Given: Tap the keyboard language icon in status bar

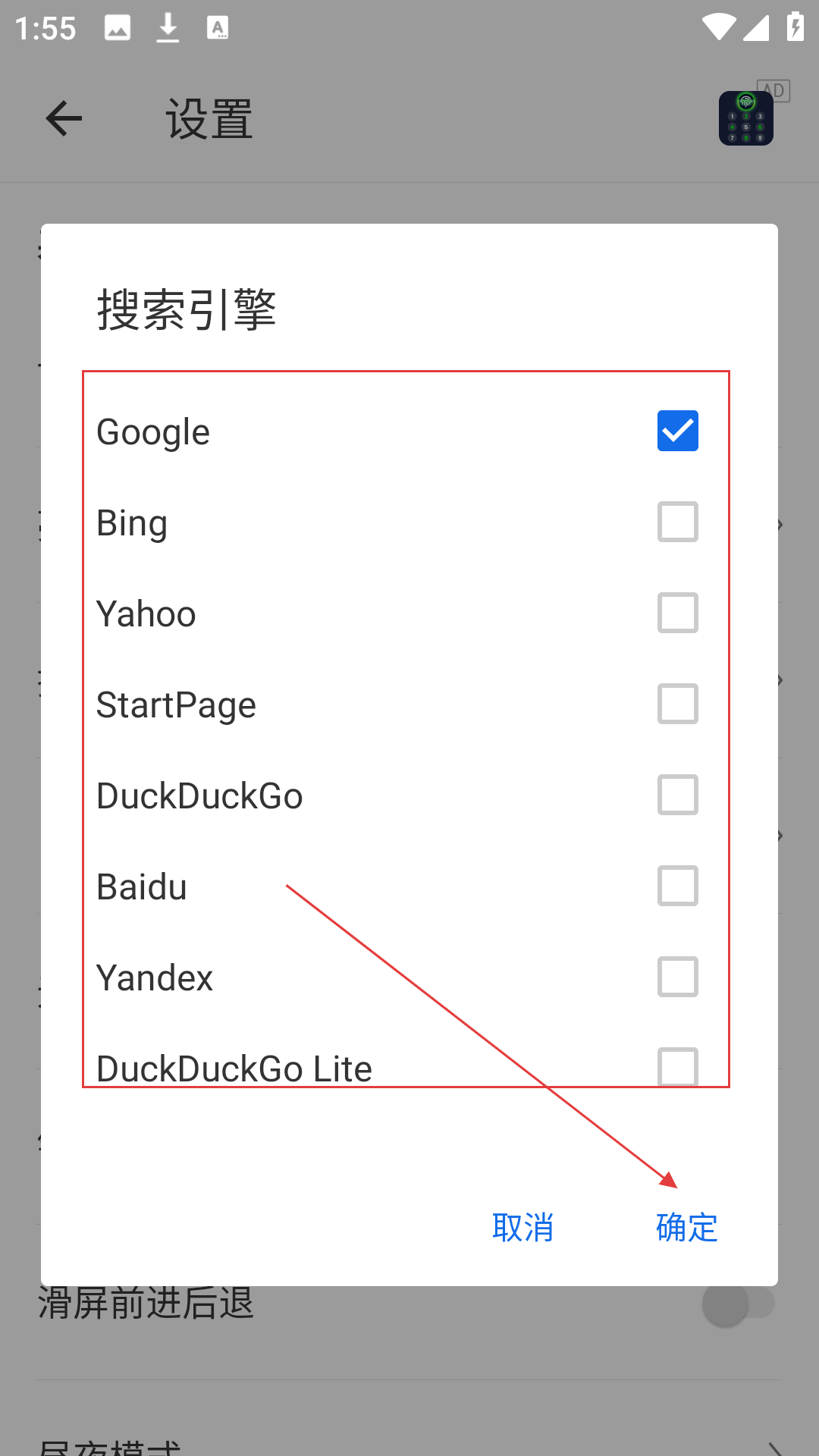Looking at the screenshot, I should (x=218, y=28).
